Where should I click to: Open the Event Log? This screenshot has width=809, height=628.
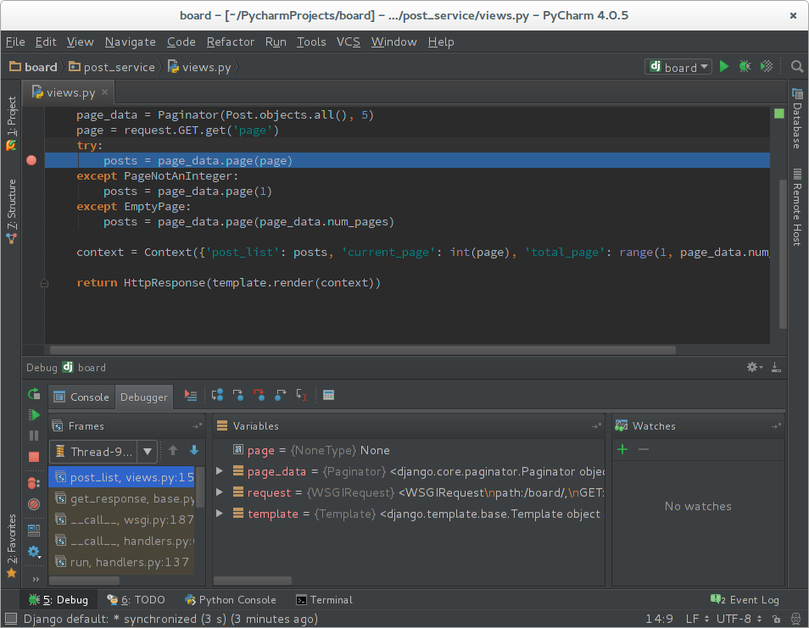pos(745,600)
